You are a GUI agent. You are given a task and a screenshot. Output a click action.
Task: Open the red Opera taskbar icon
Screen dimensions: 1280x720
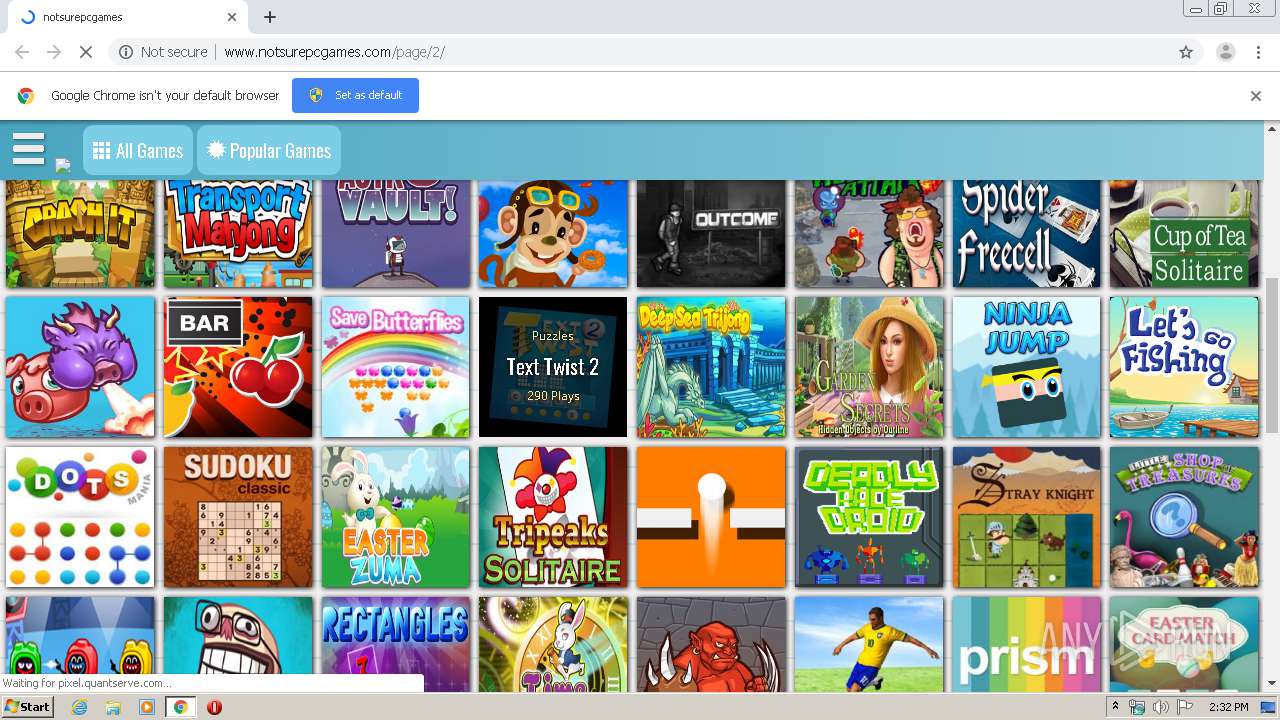click(214, 707)
